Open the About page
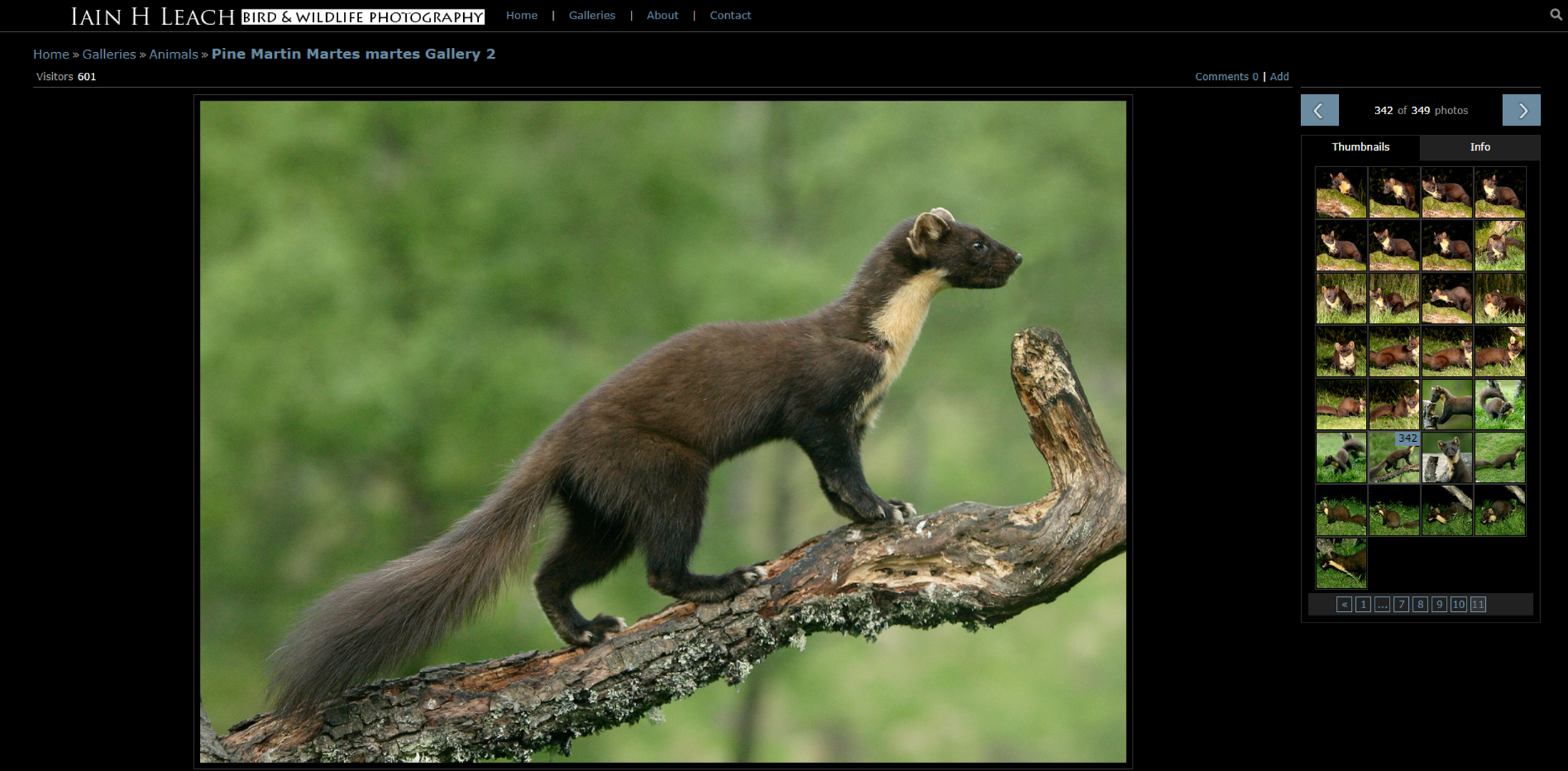The height and width of the screenshot is (771, 1568). 662,16
